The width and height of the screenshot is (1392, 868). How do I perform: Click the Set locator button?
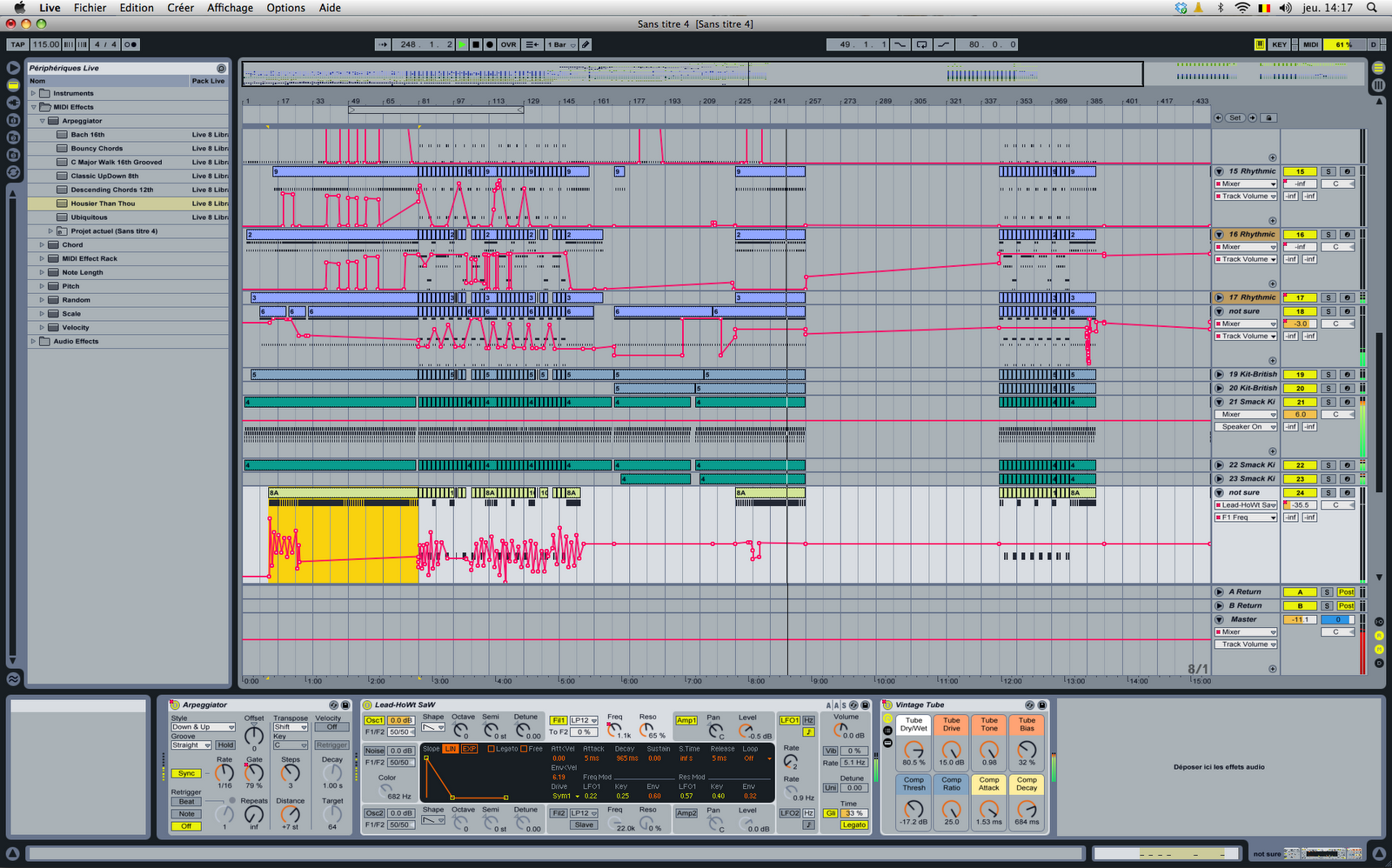1235,117
